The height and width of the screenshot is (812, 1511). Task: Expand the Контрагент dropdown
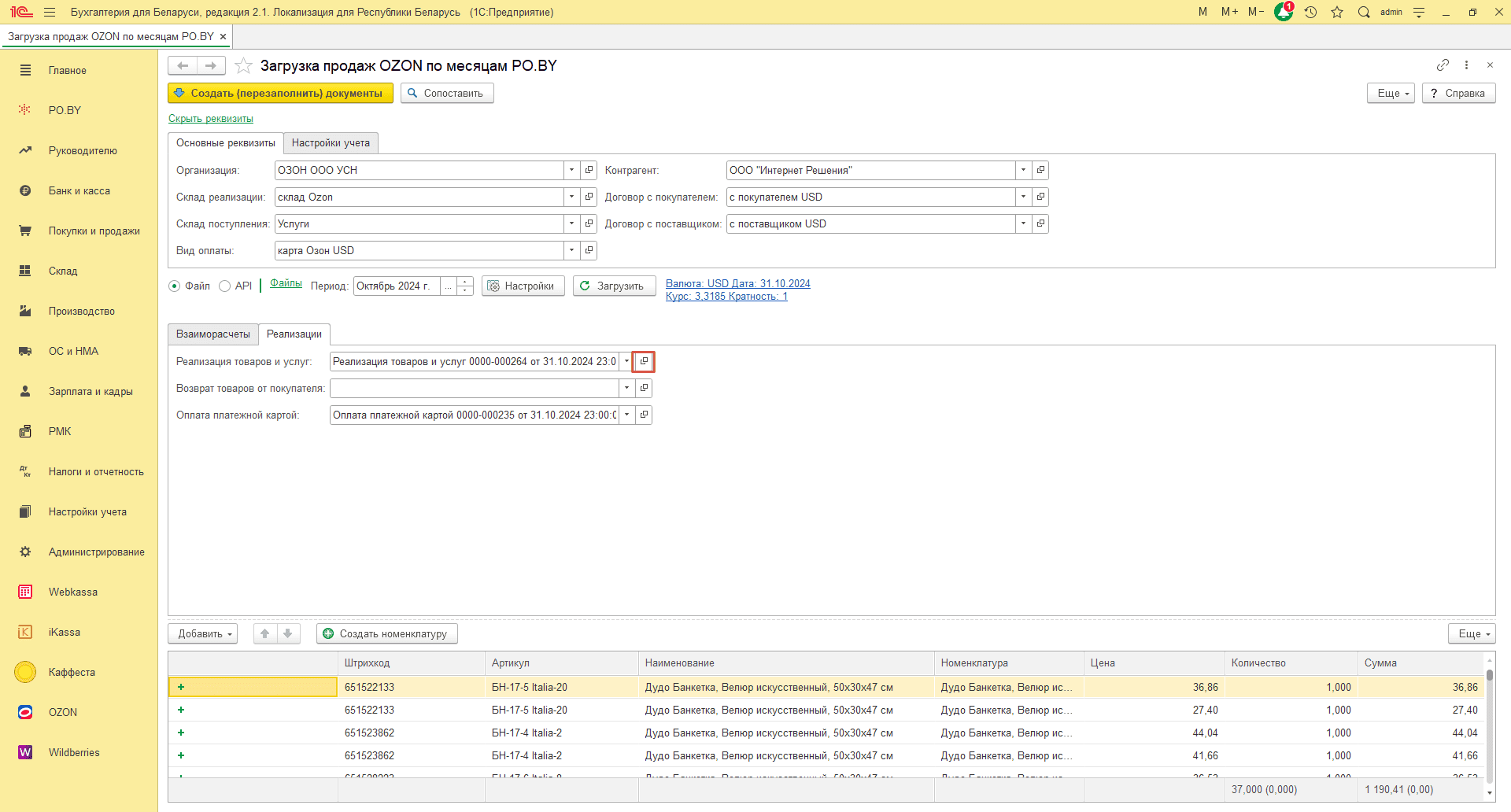(x=1023, y=170)
